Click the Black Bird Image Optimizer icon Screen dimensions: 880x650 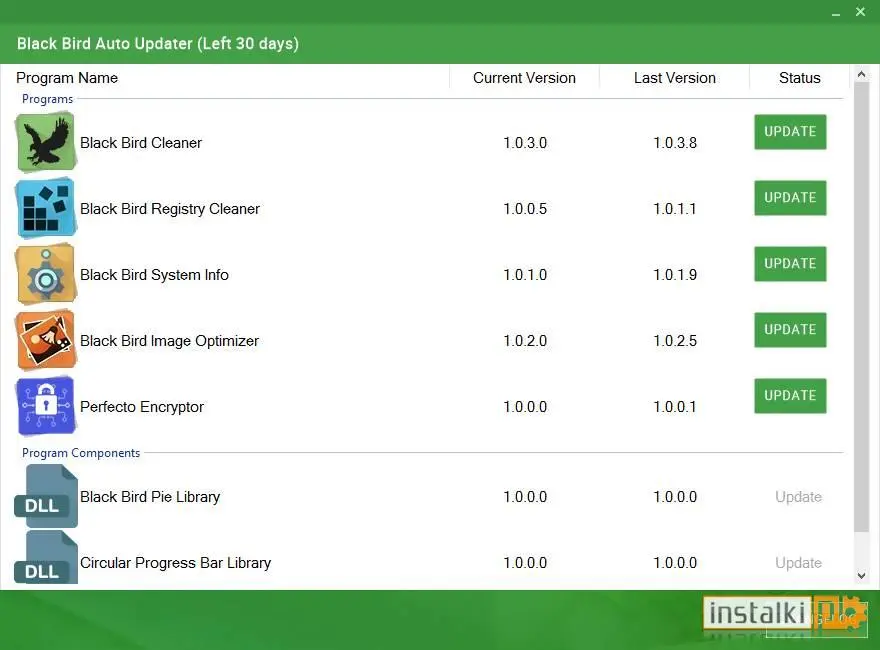click(45, 340)
